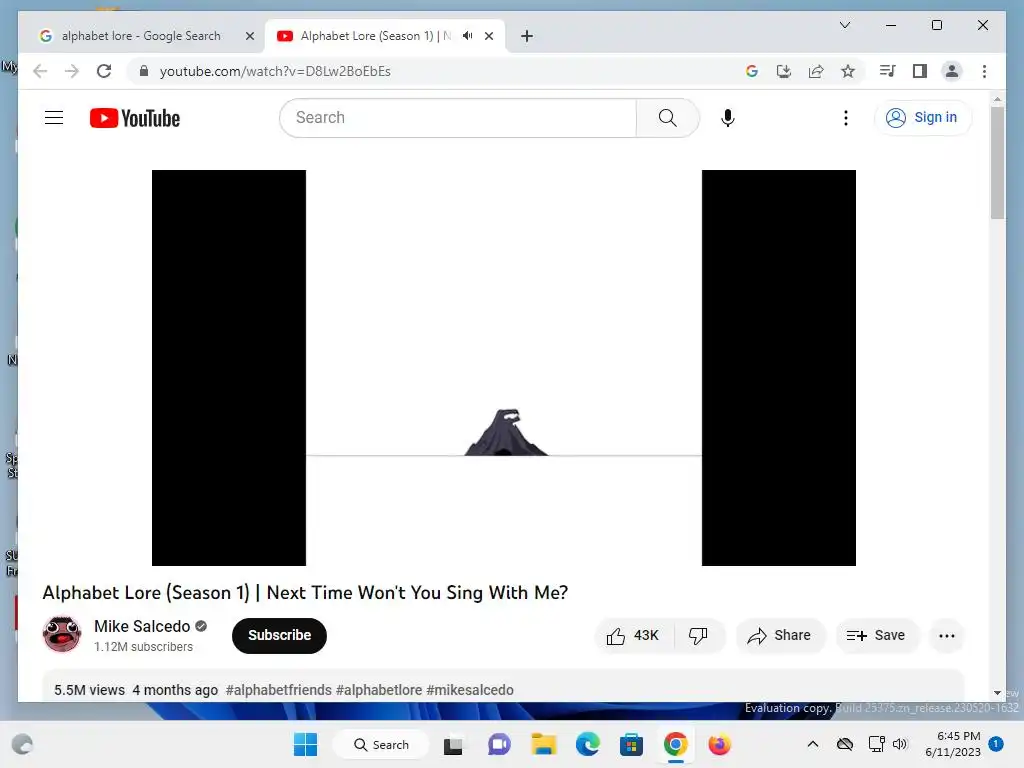Open Microsoft Store from the taskbar

coord(632,744)
